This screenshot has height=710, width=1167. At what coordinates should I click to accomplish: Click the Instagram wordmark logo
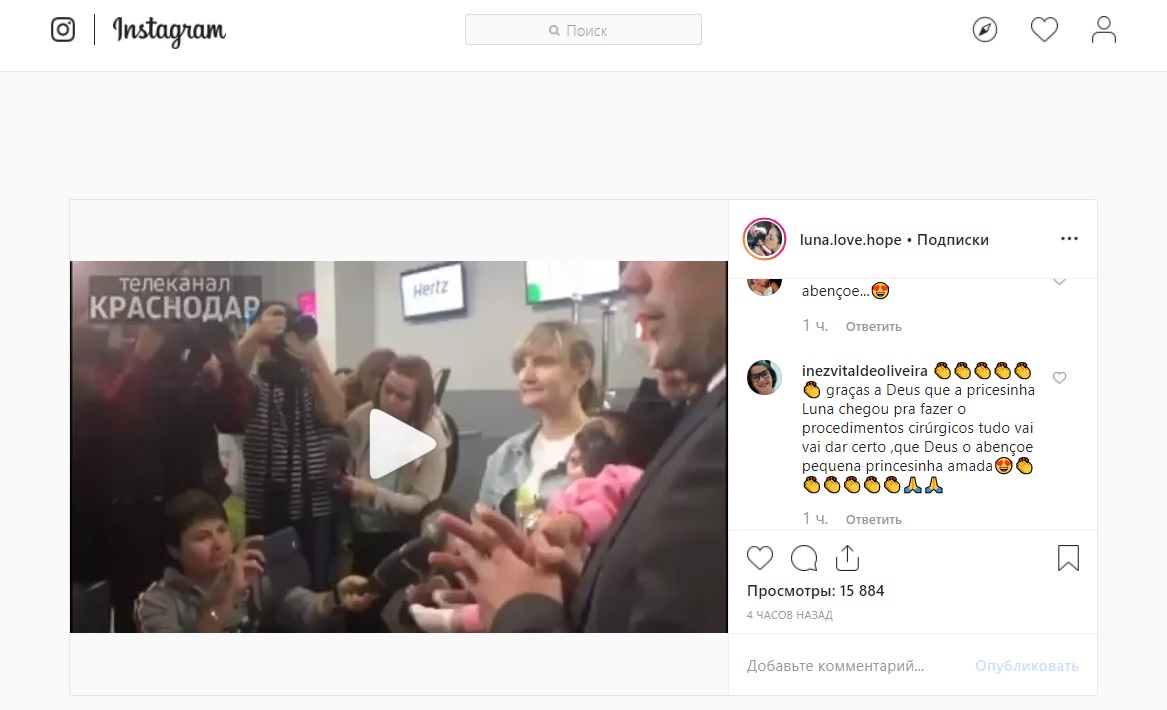pyautogui.click(x=169, y=31)
